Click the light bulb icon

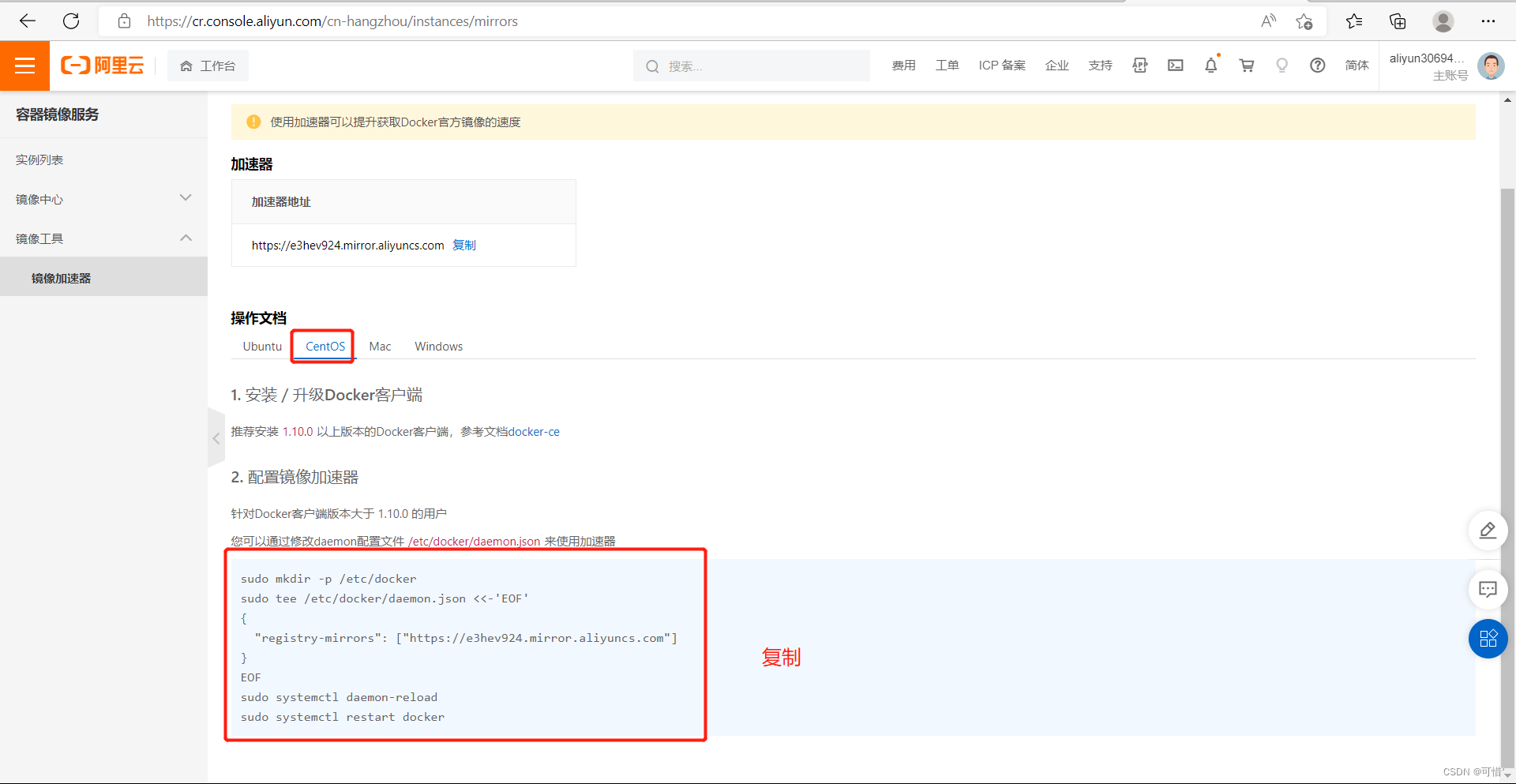[1282, 66]
